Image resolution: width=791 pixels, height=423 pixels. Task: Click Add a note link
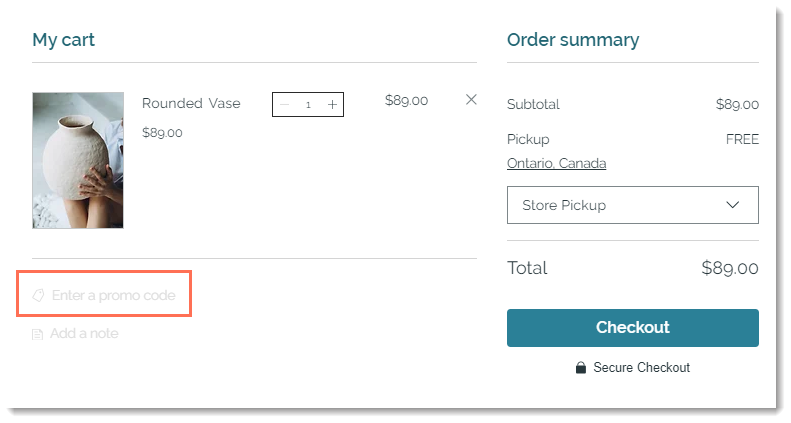[x=84, y=334]
